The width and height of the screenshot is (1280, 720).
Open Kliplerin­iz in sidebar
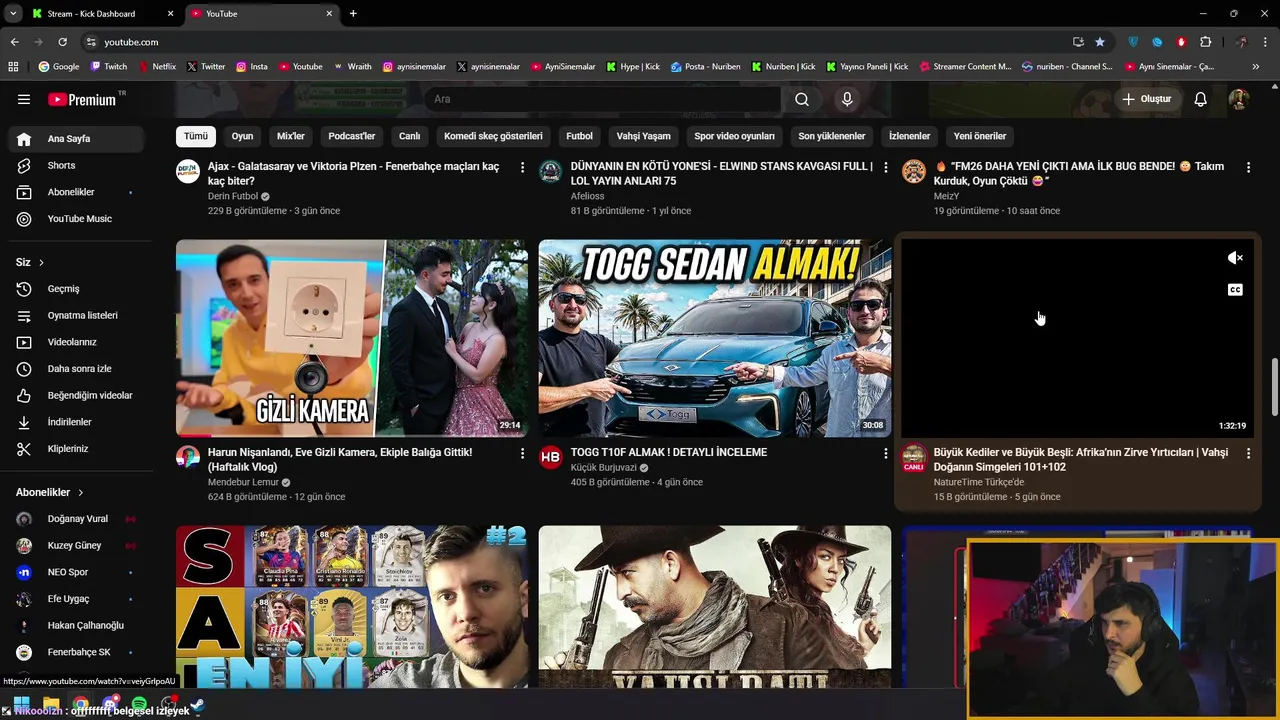click(76, 449)
